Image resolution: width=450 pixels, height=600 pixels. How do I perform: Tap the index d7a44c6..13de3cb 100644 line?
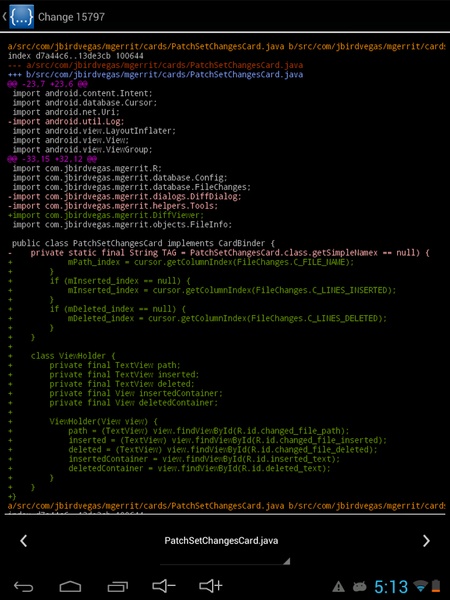[76, 56]
